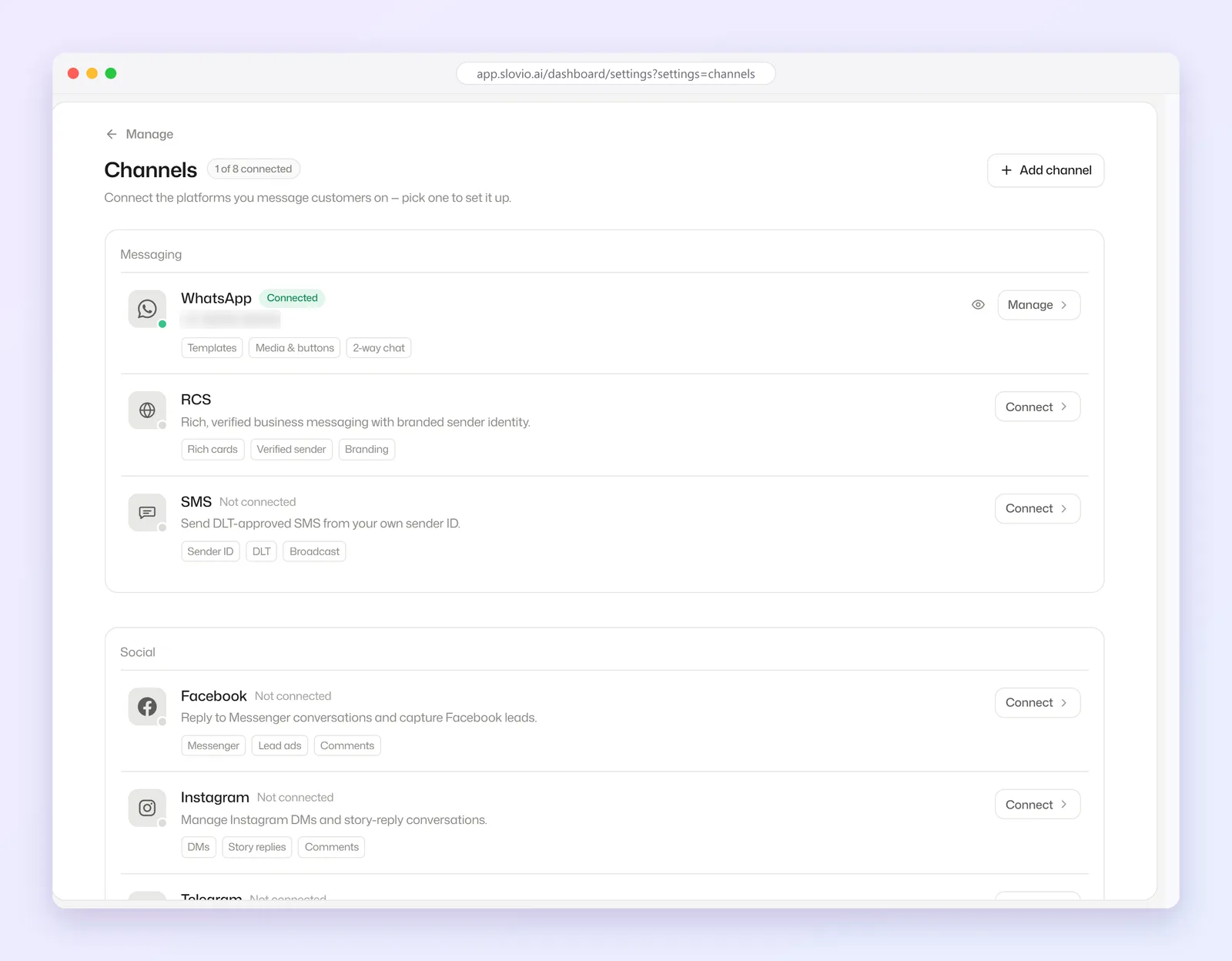Click the browser URL address bar
This screenshot has width=1232, height=961.
coord(616,74)
